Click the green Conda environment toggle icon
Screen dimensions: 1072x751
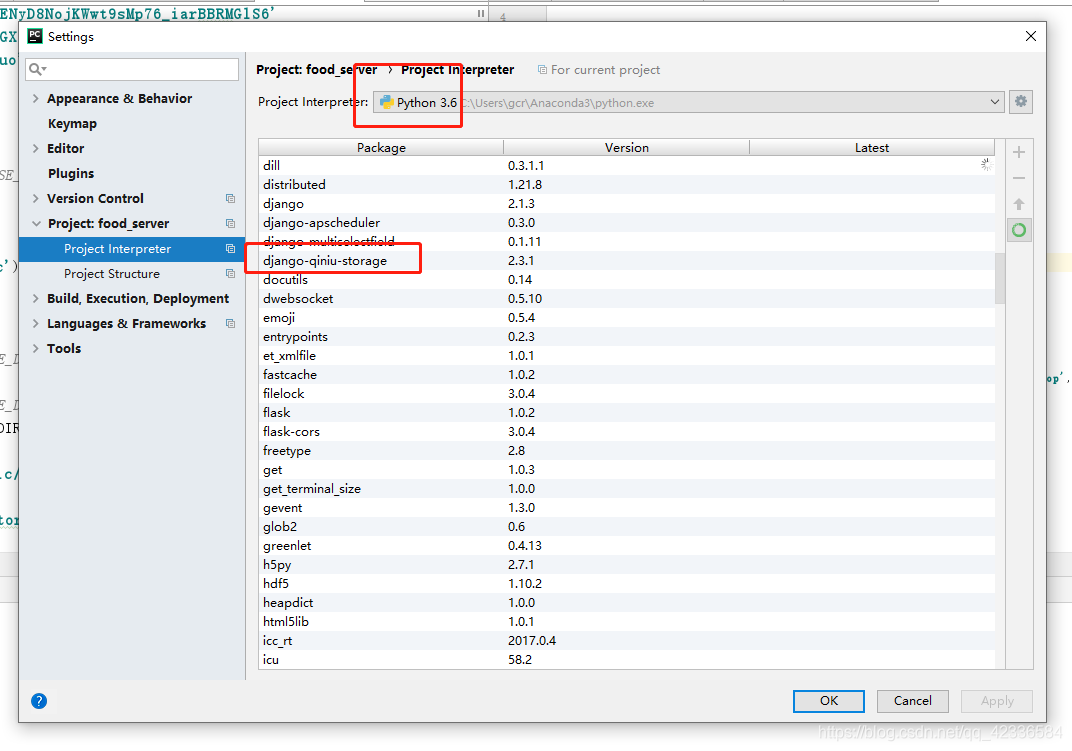(x=1019, y=230)
